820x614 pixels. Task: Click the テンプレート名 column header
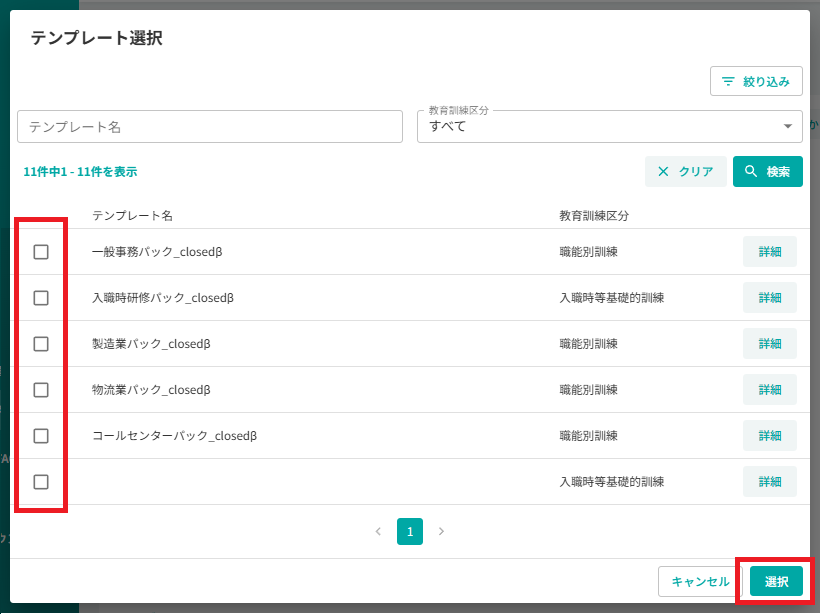[132, 215]
